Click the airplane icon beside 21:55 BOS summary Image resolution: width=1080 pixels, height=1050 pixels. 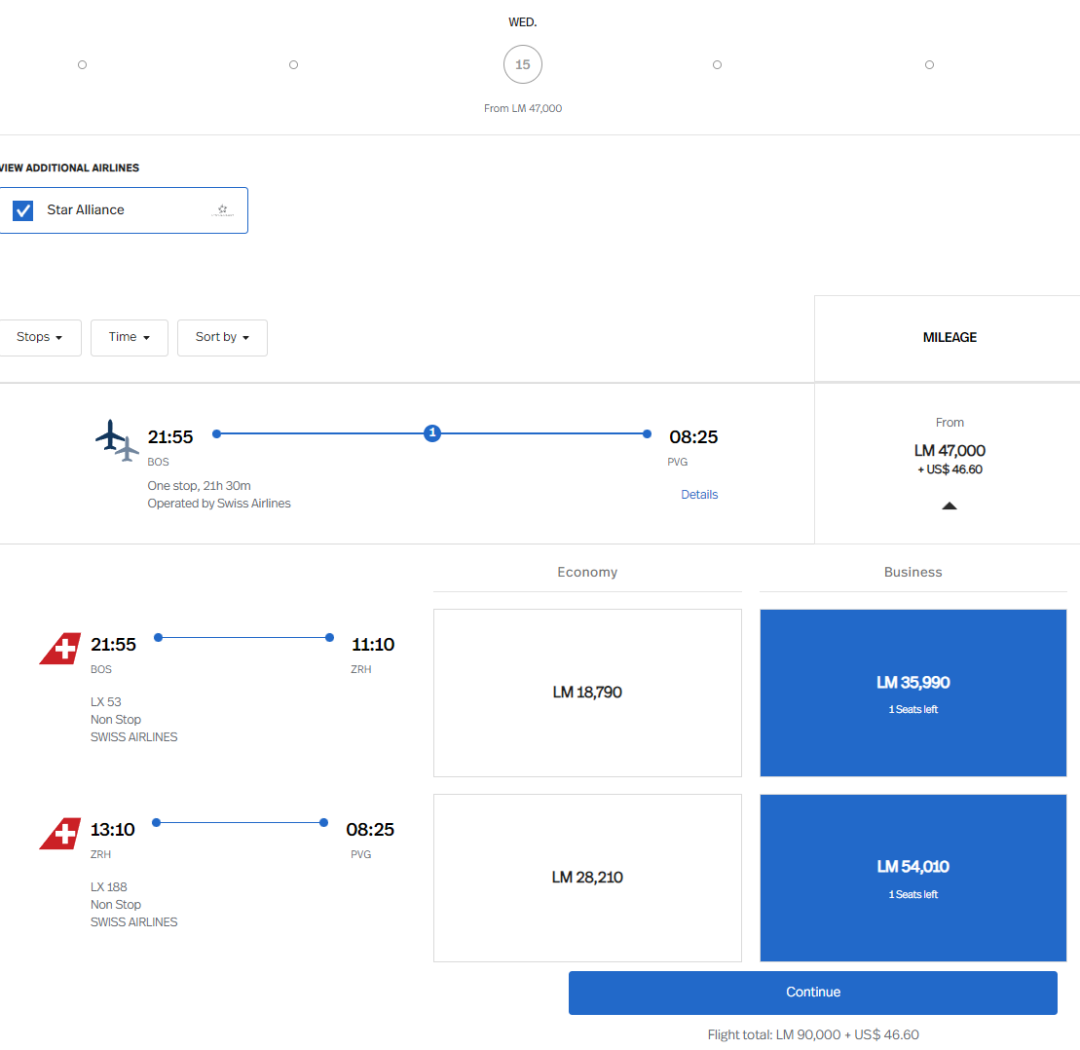click(117, 440)
